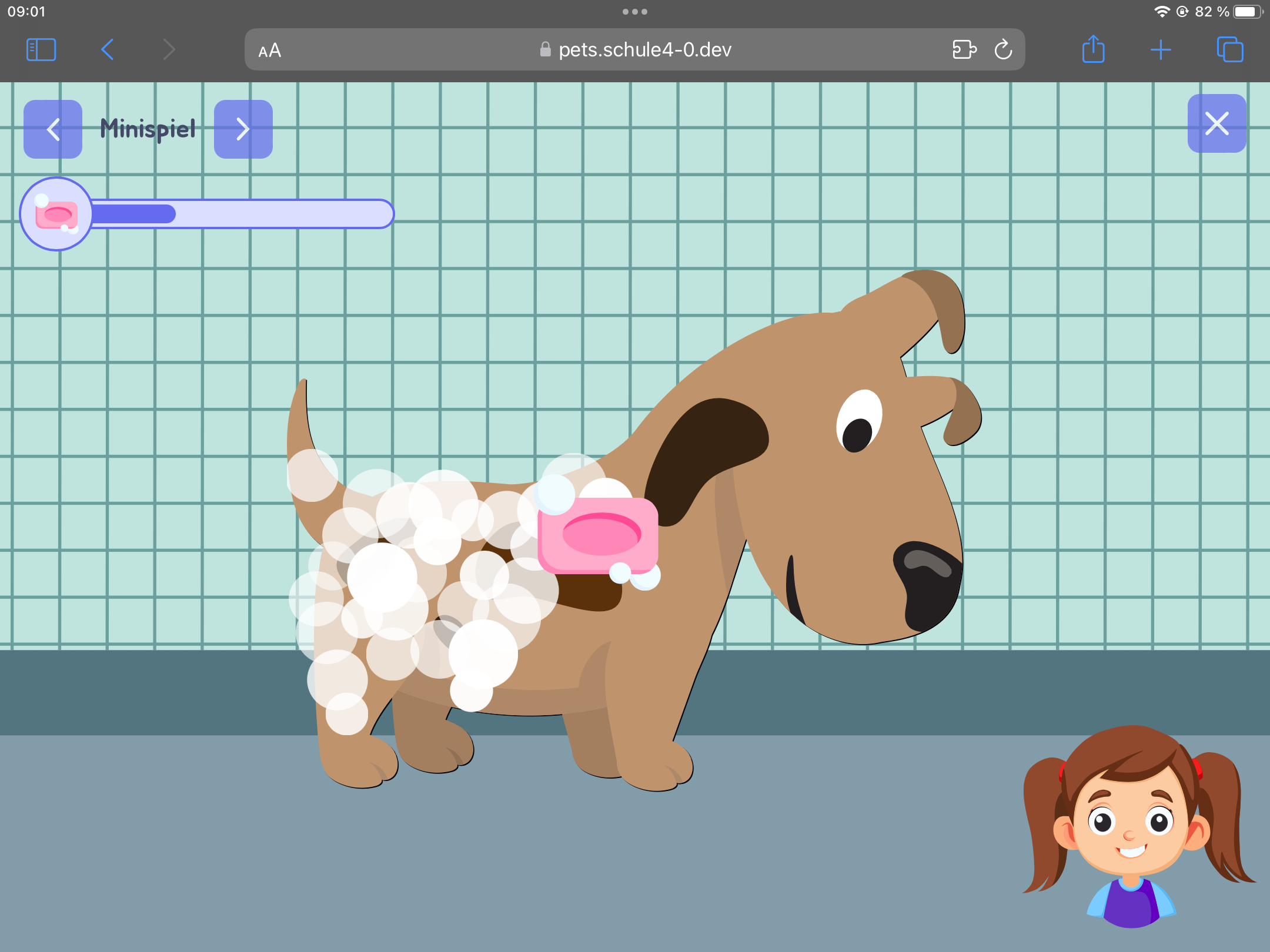Switch to the previous Minispiel

(x=53, y=129)
